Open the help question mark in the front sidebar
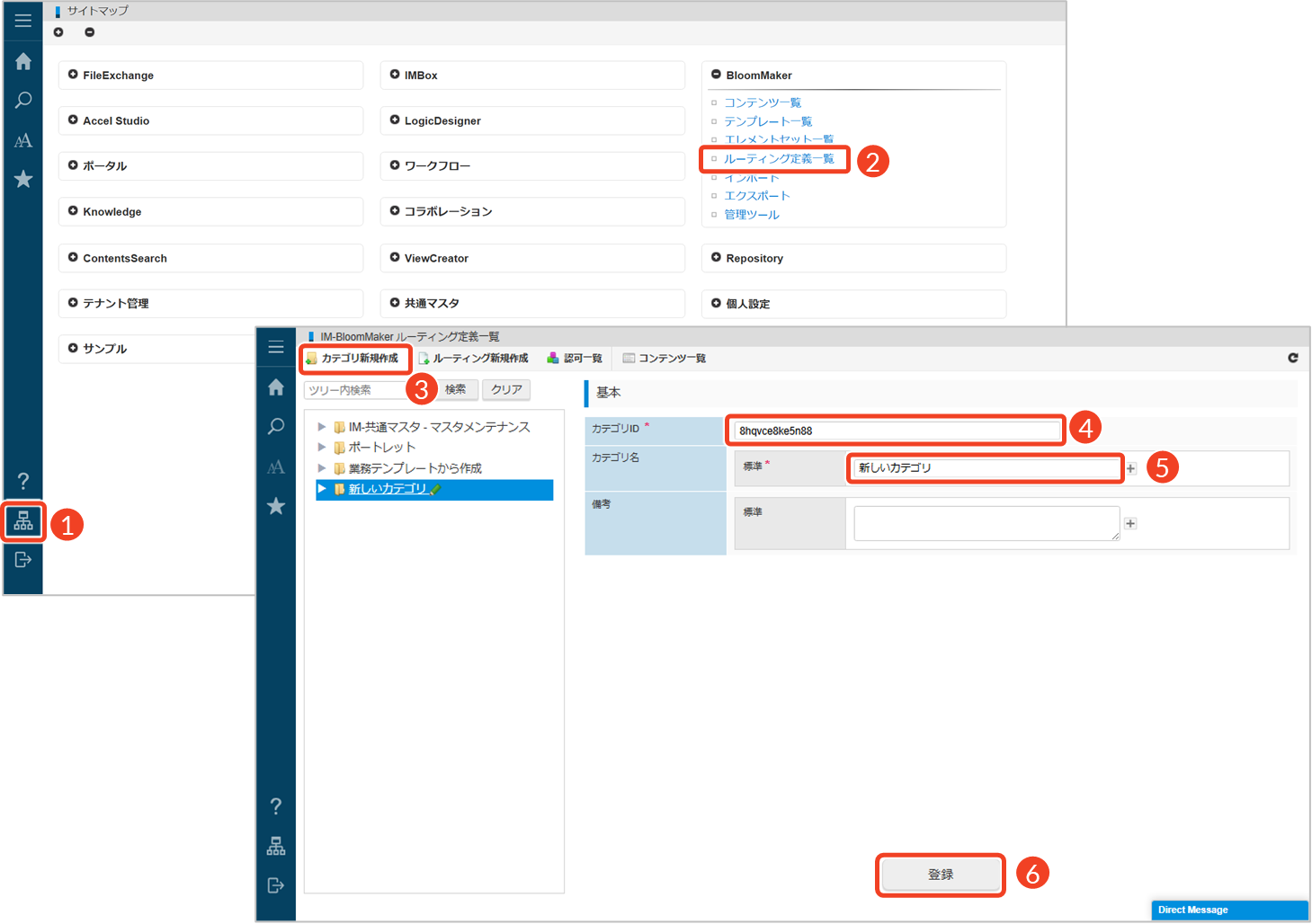The width and height of the screenshot is (1312, 924). coord(276,806)
